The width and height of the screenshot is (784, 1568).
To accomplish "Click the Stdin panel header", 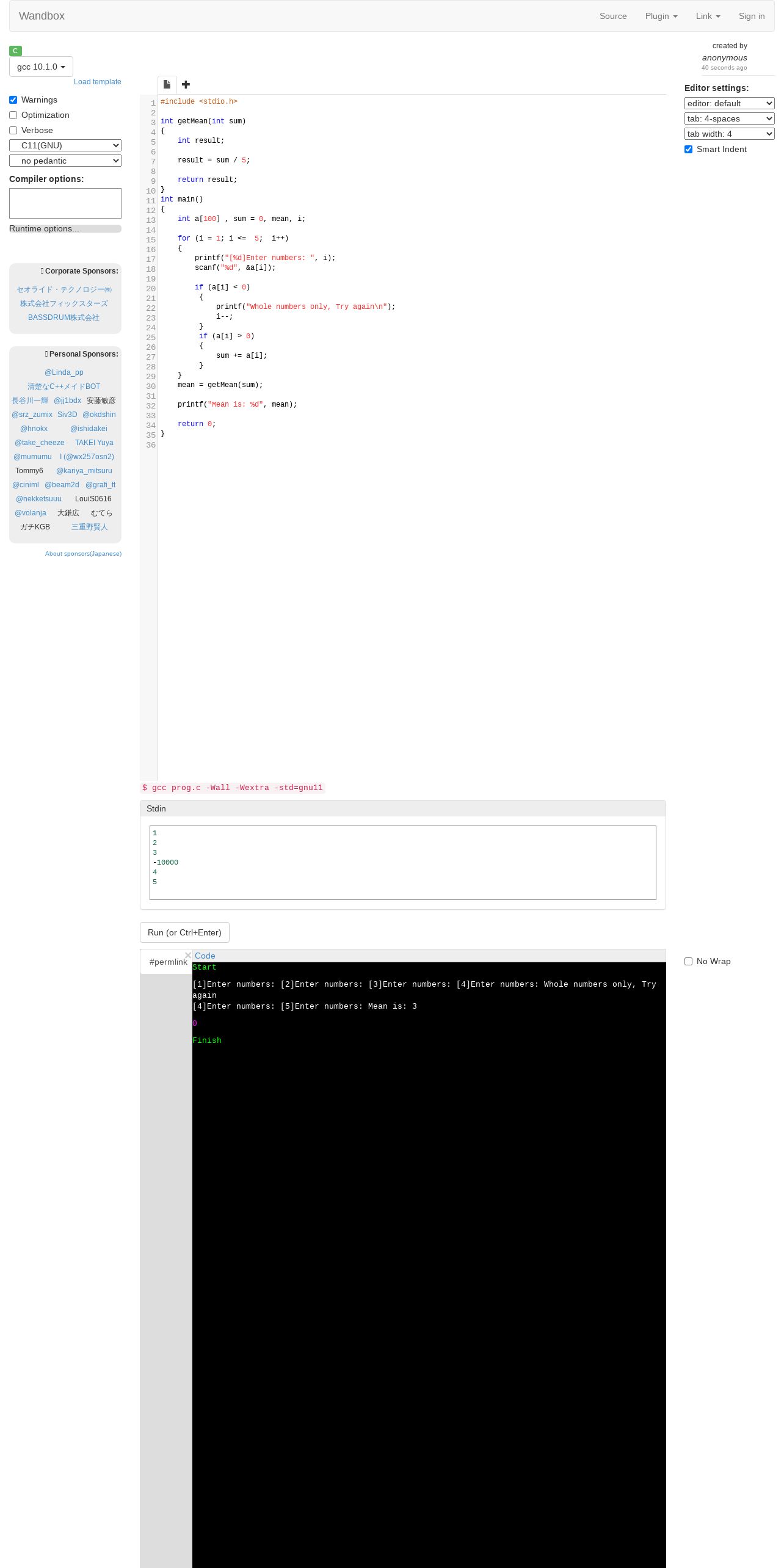I will [403, 808].
